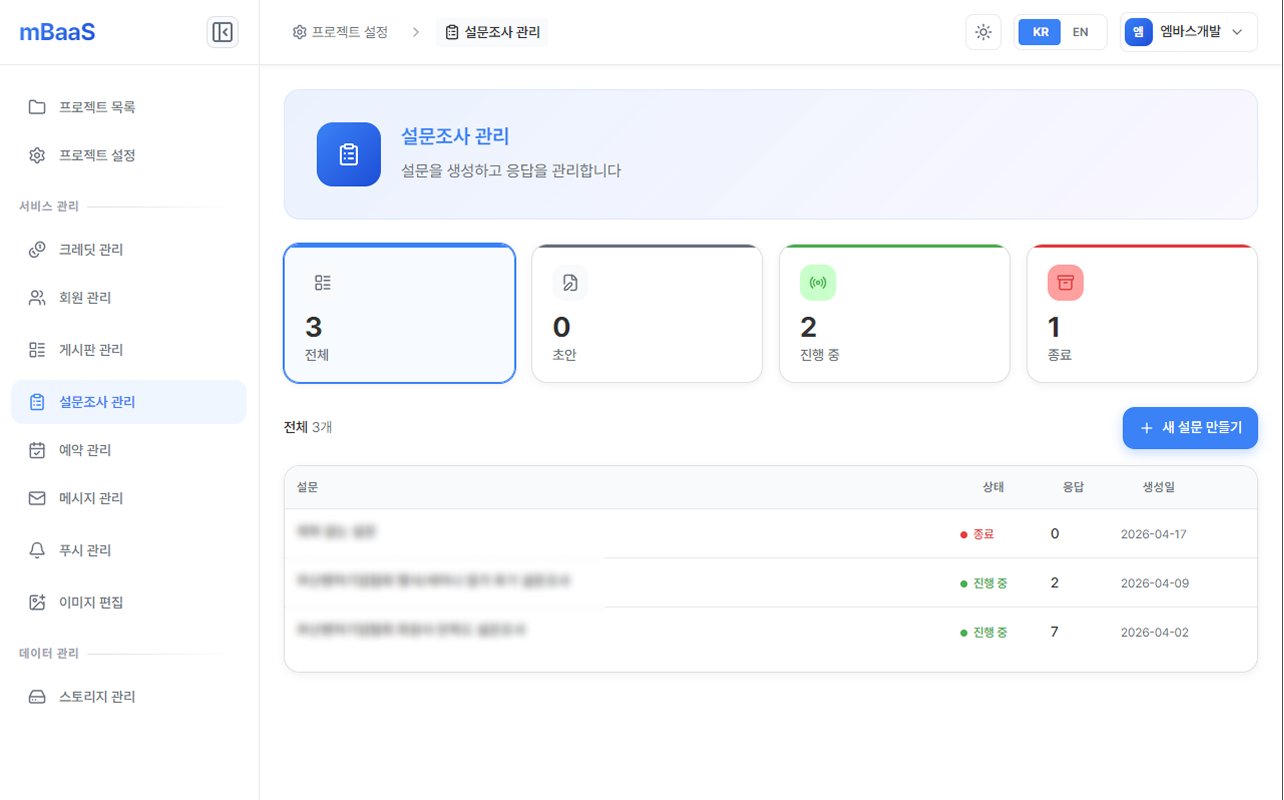The image size is (1284, 800).
Task: Open the survey row dated 2026-04-09
Action: click(771, 583)
